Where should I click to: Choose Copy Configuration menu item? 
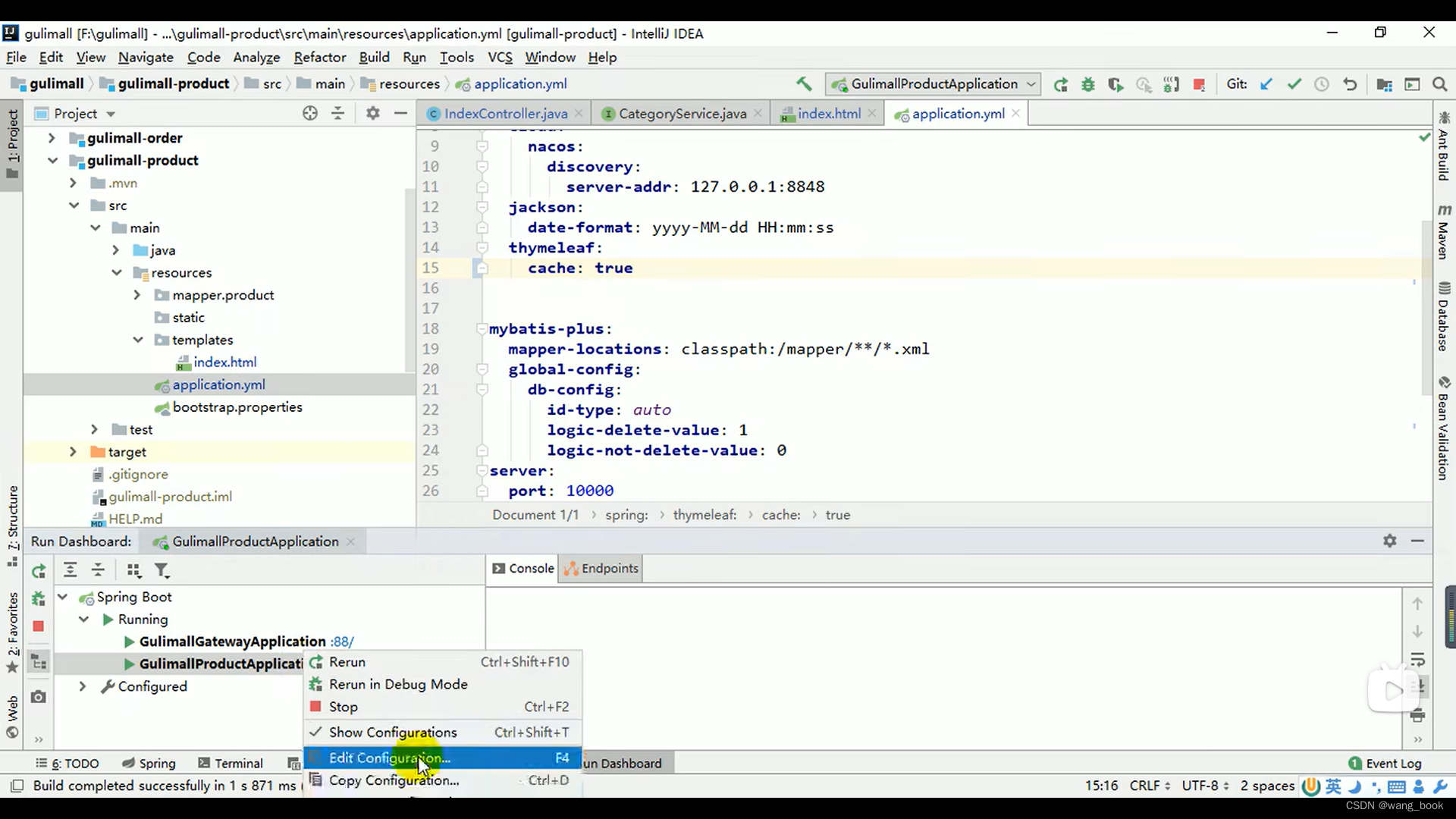tap(443, 780)
